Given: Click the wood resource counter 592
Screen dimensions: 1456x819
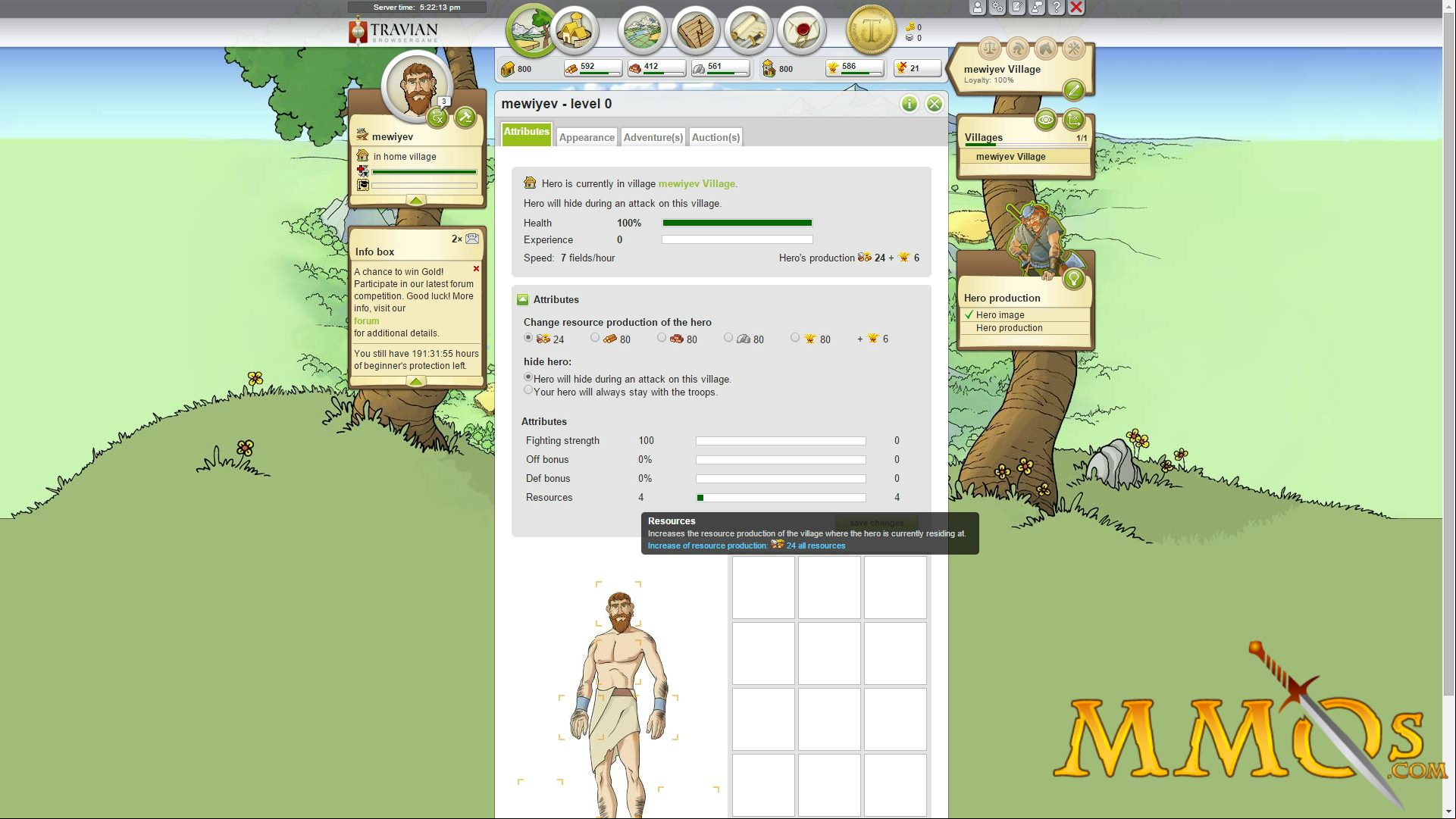Looking at the screenshot, I should (x=593, y=68).
